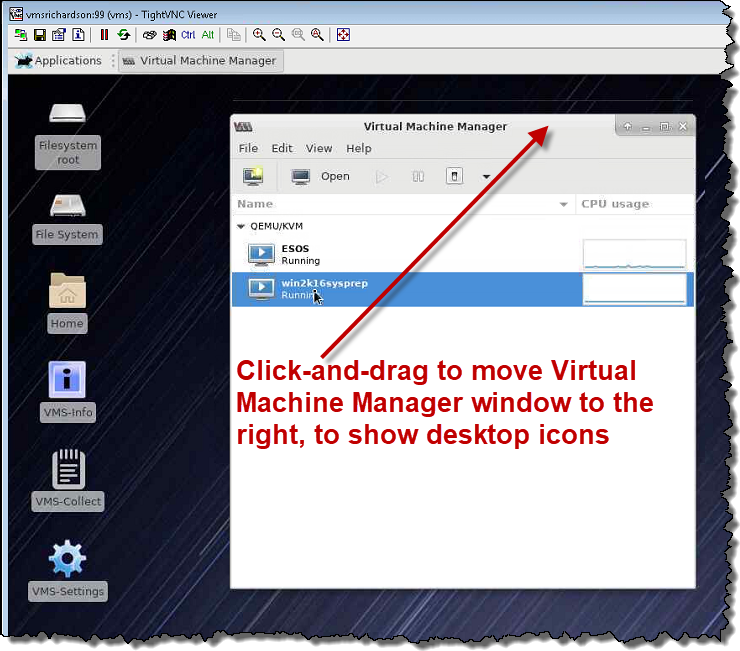Click the Open button to open the VM console
This screenshot has height=651, width=740.
pos(320,177)
